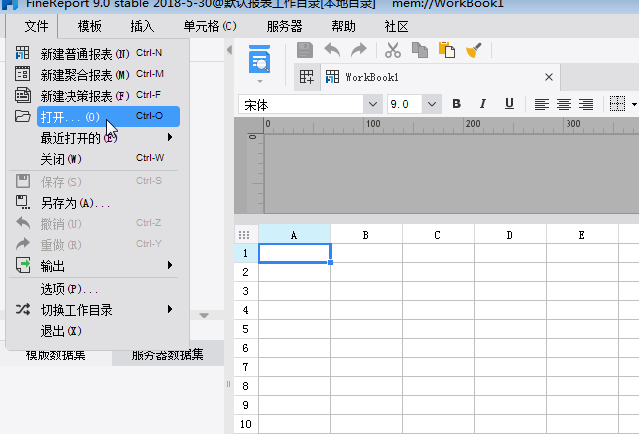Switch to 服务器数据集 tab
This screenshot has width=639, height=434.
[x=167, y=355]
